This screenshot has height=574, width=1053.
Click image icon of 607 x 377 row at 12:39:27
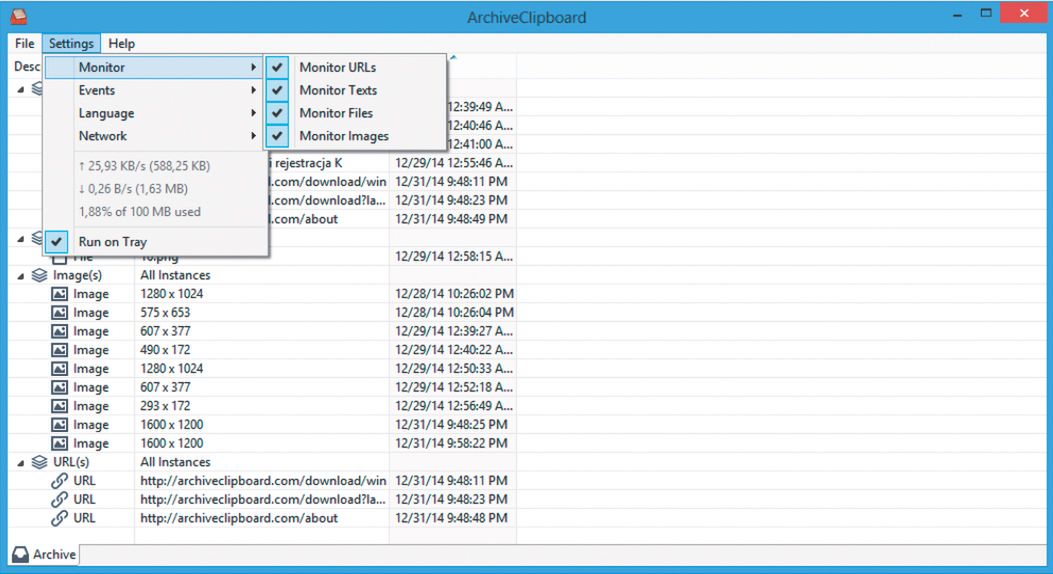click(x=60, y=332)
